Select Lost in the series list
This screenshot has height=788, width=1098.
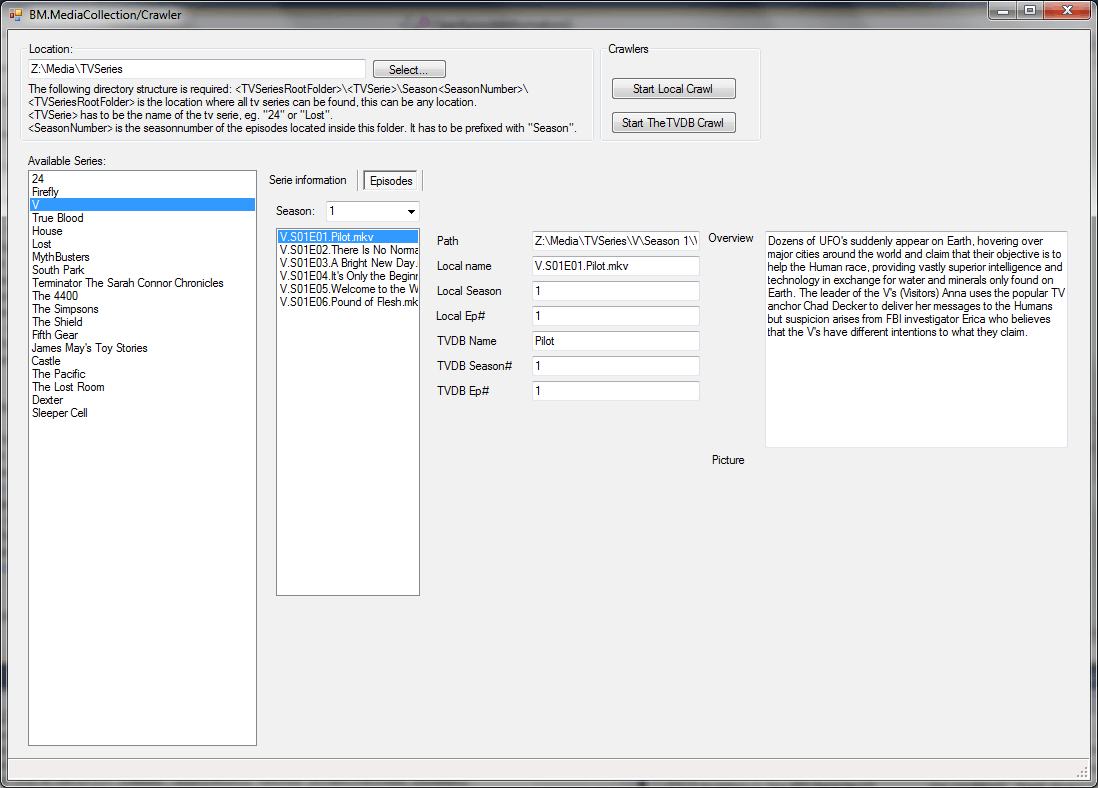[x=142, y=244]
